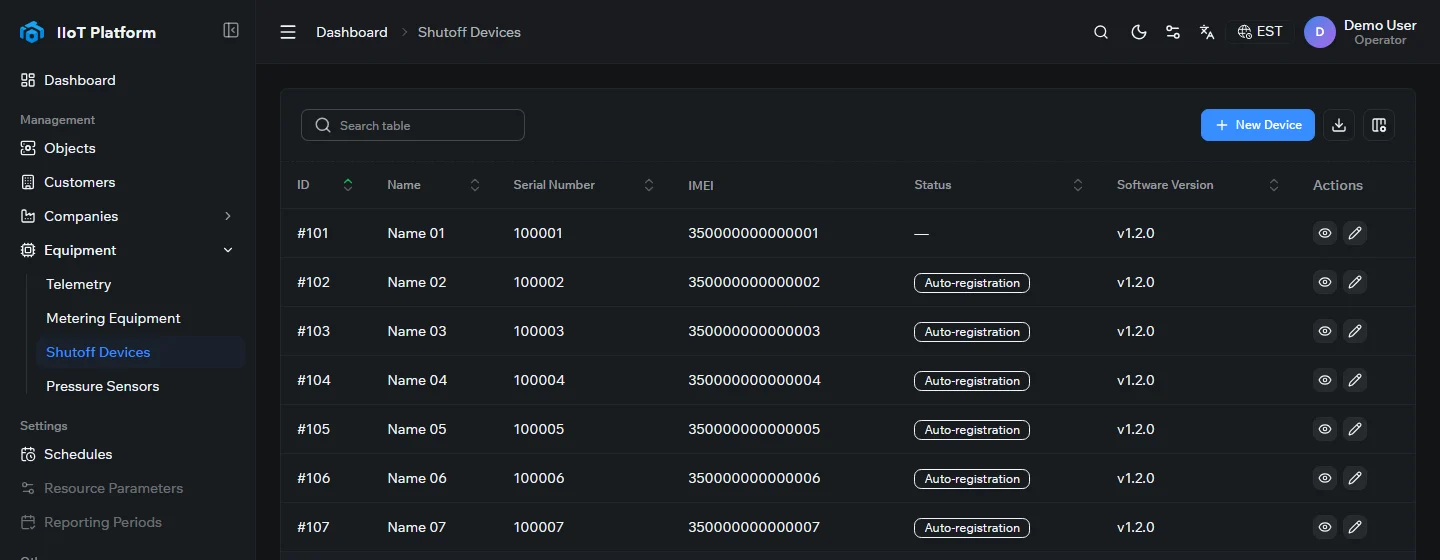Click the New Device button
Screen dimensions: 1440x560
[x=1258, y=125]
